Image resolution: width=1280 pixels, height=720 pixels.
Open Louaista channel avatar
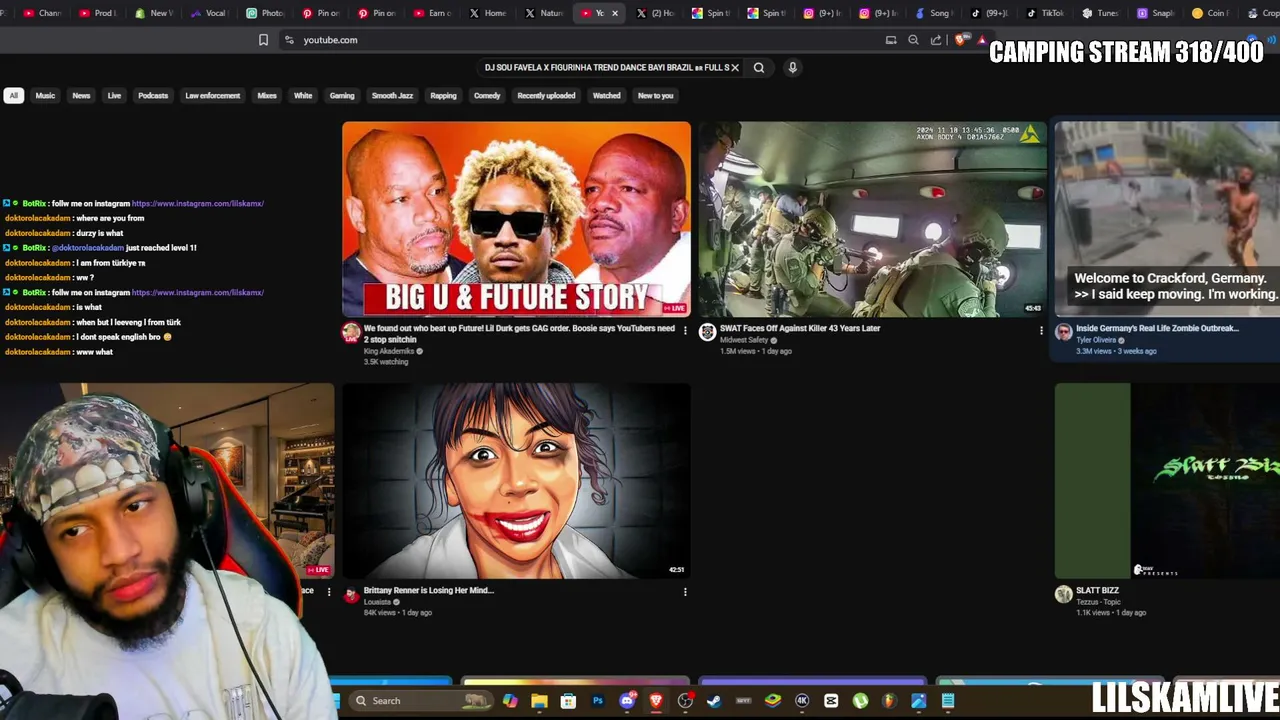coord(351,595)
